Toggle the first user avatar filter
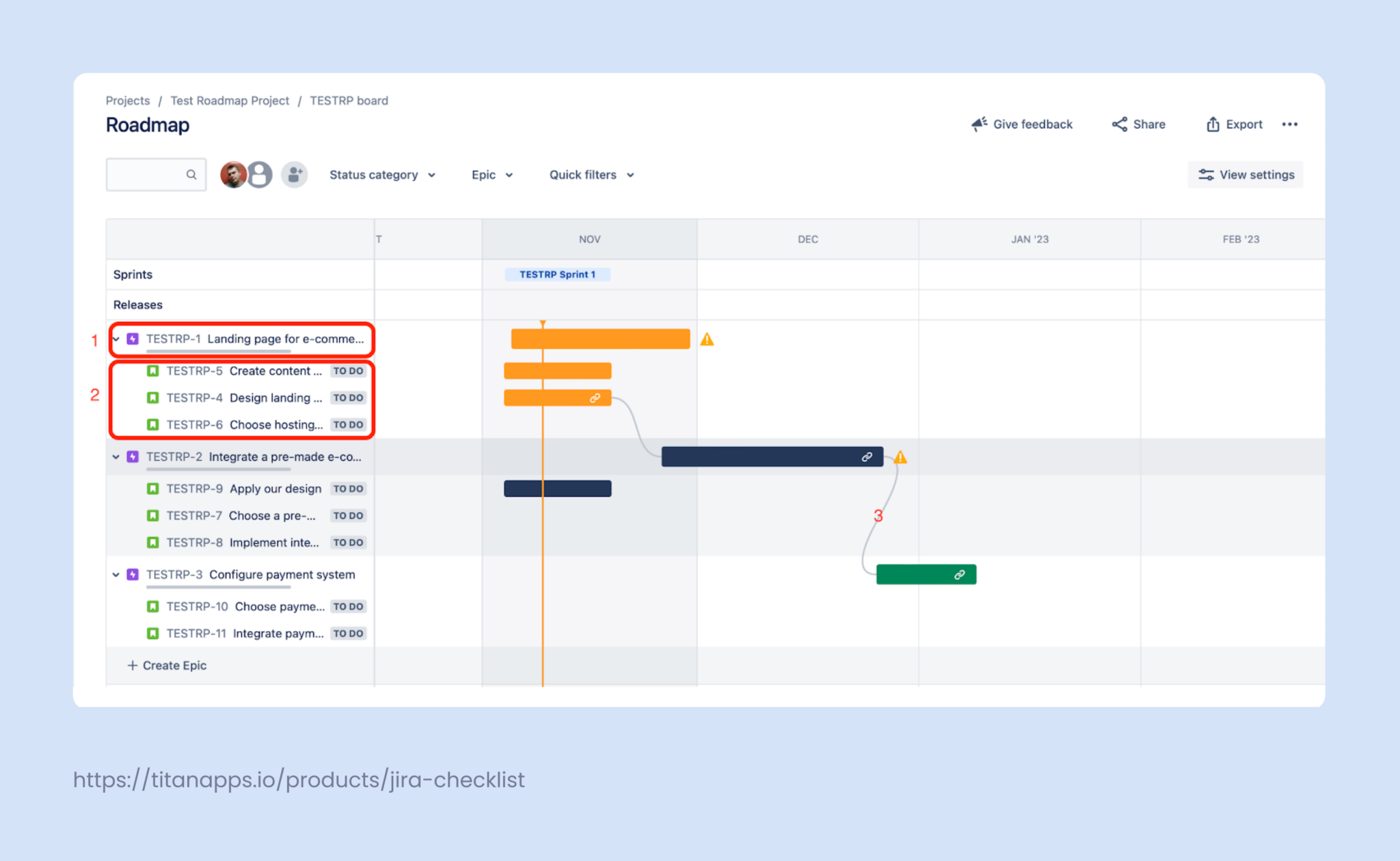This screenshot has height=861, width=1400. pyautogui.click(x=233, y=174)
